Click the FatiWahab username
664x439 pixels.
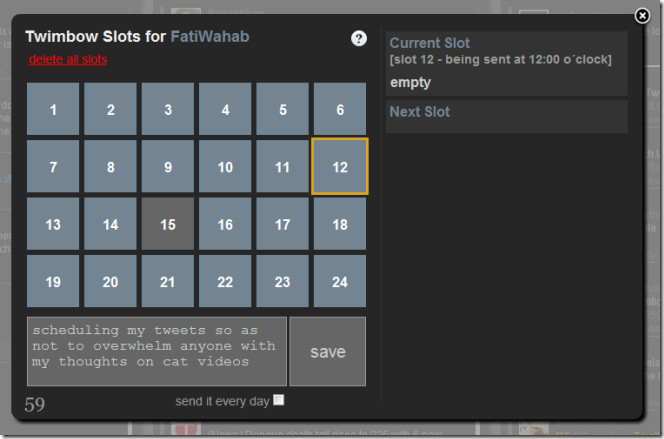[x=210, y=37]
